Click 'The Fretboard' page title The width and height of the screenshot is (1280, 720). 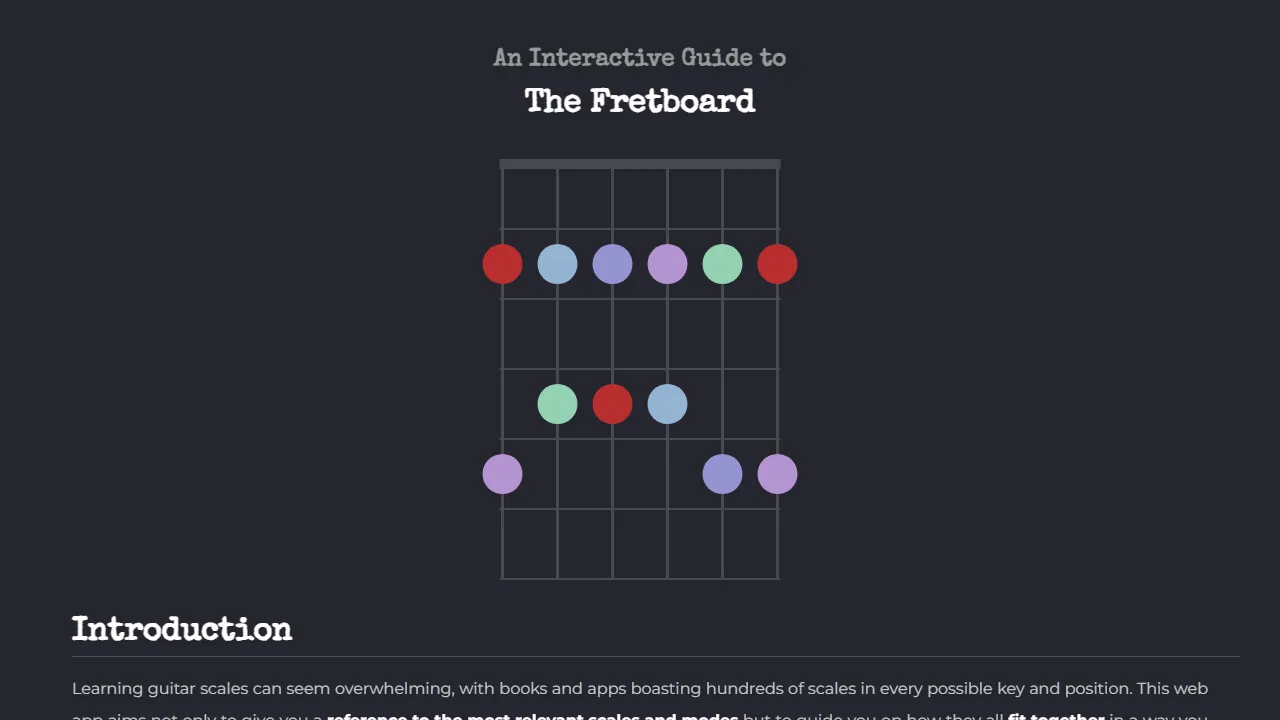(x=640, y=101)
